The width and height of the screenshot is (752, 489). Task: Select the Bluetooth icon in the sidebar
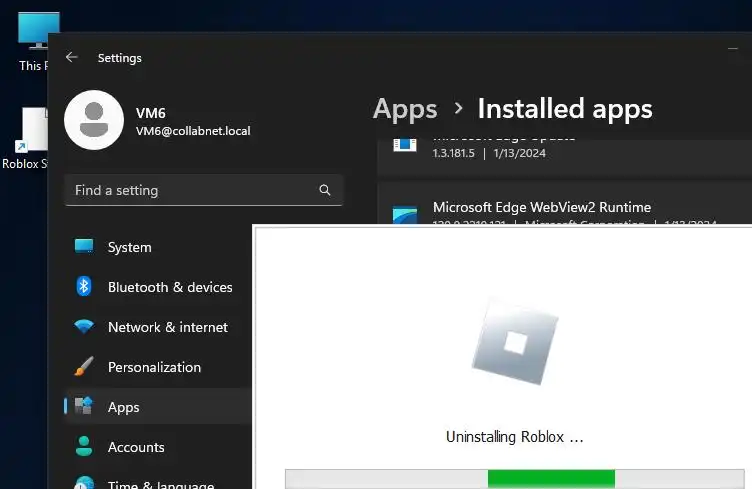(x=84, y=287)
